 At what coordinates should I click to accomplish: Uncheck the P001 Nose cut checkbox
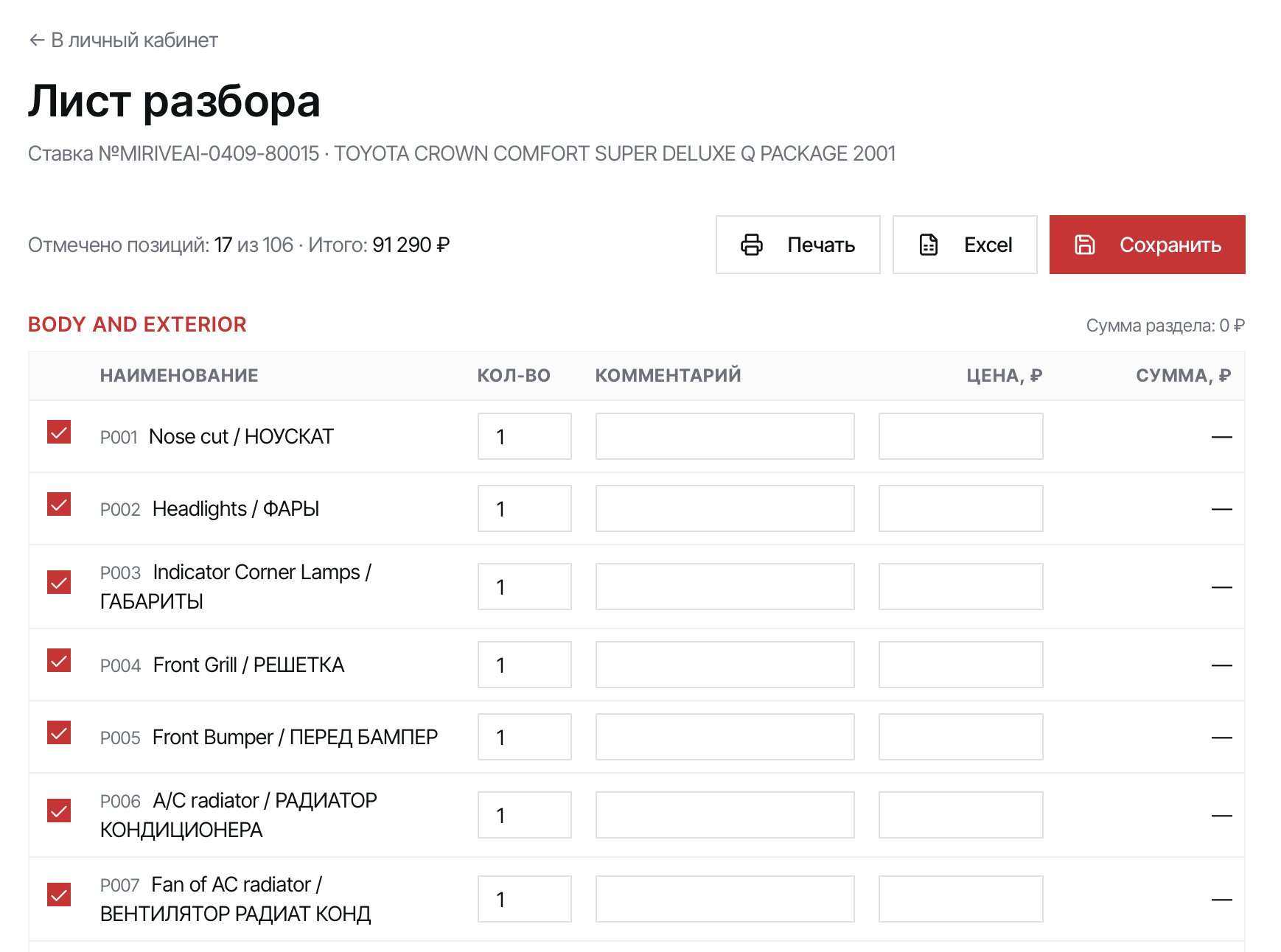pos(59,432)
